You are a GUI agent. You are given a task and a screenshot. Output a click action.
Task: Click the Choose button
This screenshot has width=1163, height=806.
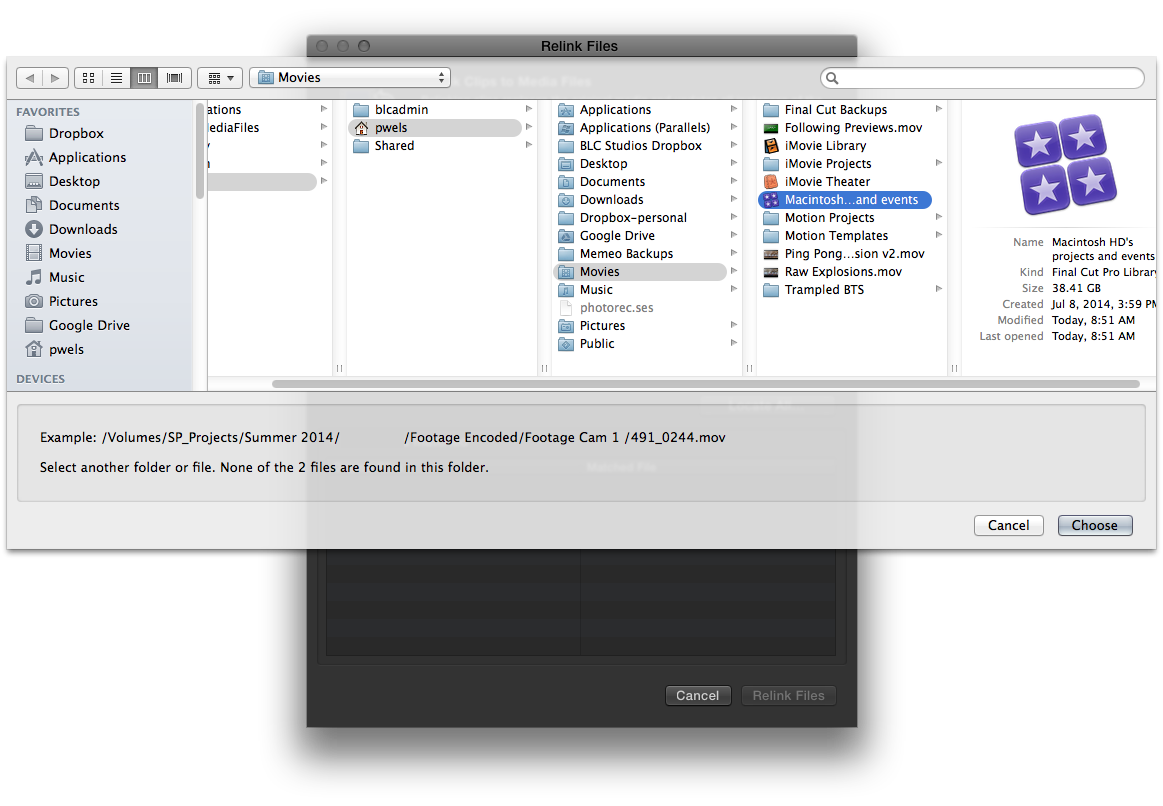coord(1094,525)
